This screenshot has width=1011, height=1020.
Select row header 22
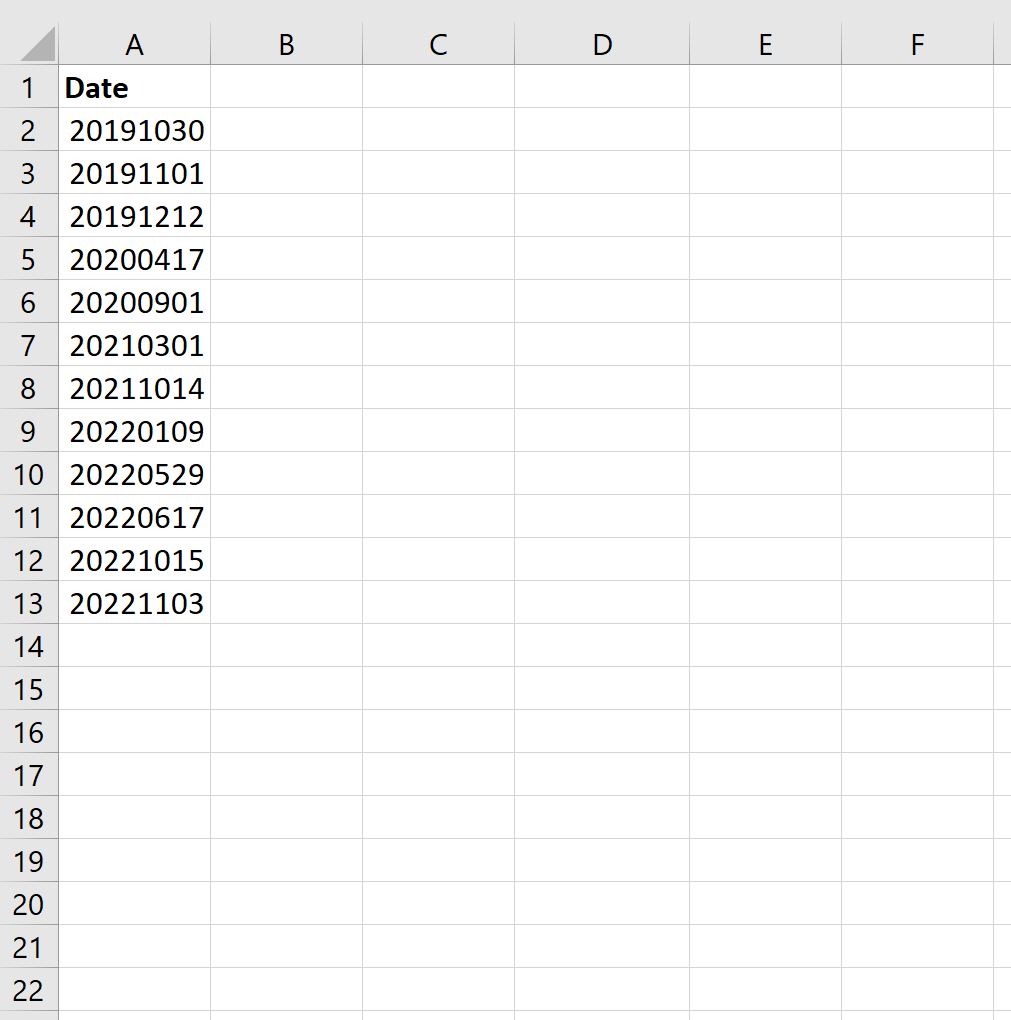tap(30, 990)
